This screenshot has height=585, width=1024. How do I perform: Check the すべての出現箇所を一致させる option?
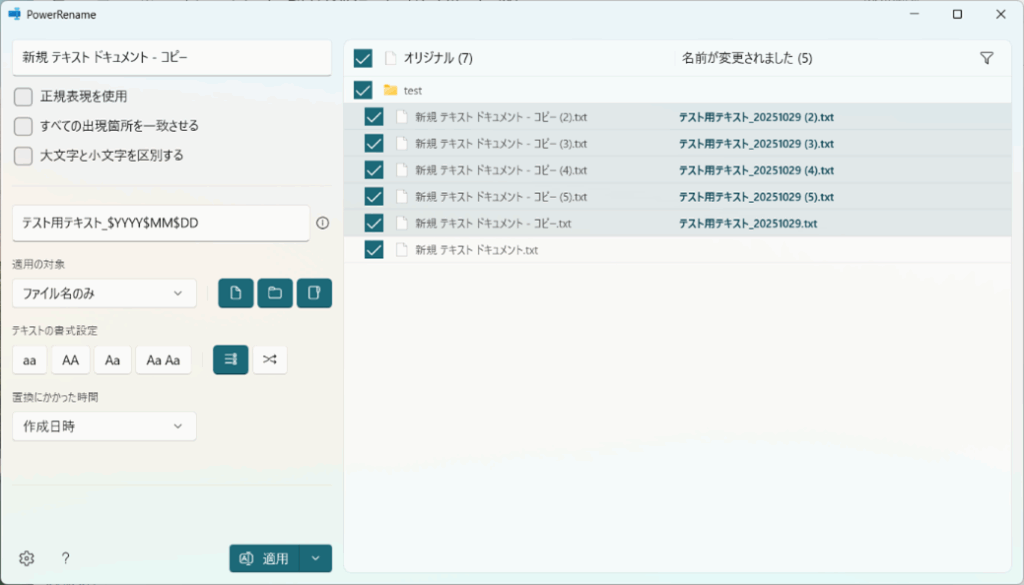[x=23, y=126]
